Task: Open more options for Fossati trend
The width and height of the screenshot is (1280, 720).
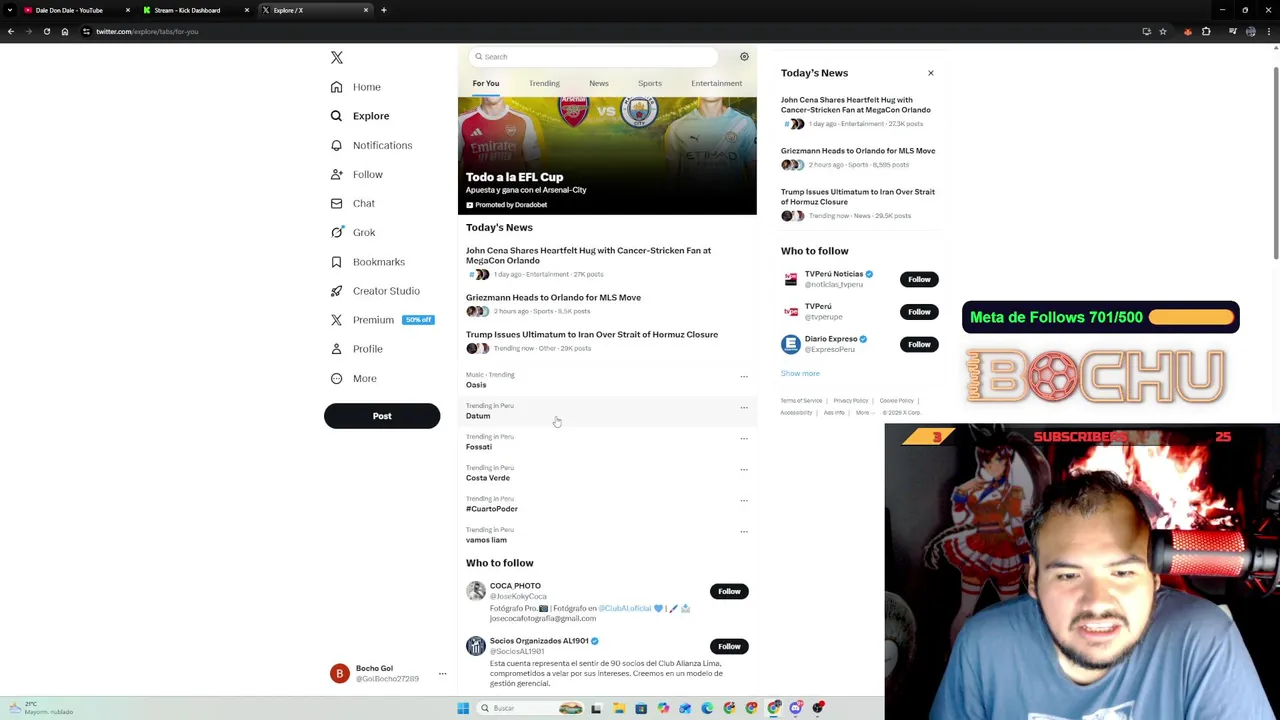Action: click(744, 439)
